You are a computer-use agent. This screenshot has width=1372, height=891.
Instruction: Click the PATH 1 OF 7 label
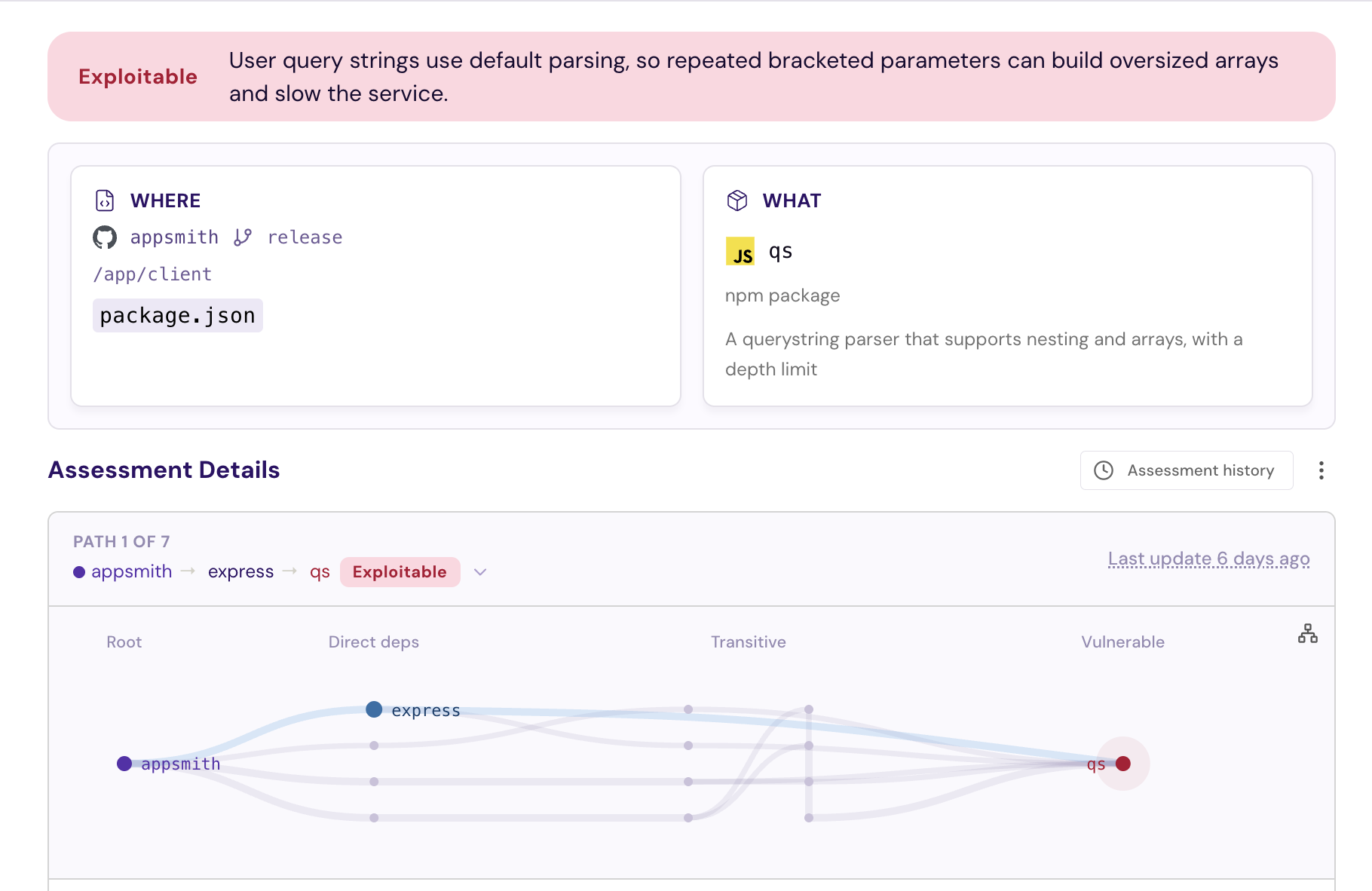point(121,541)
